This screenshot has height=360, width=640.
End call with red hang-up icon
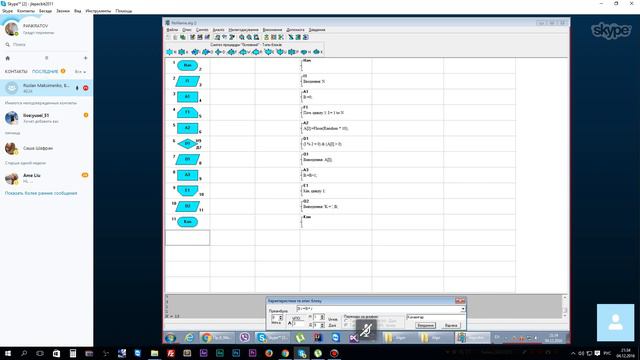86,88
